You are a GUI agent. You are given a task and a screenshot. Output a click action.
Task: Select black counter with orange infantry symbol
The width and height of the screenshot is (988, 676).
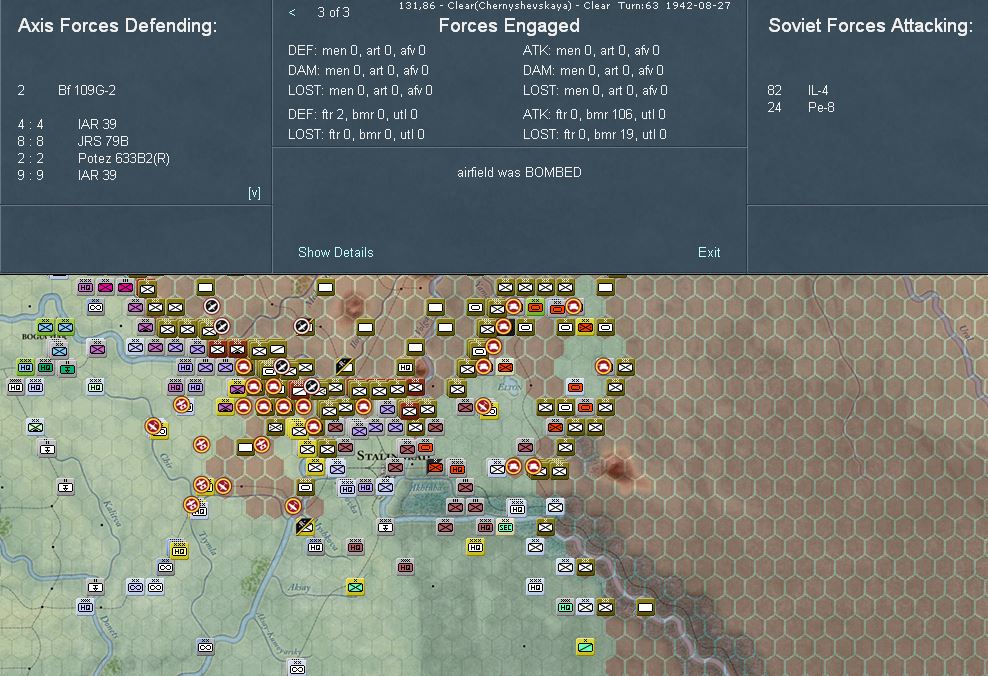point(435,466)
